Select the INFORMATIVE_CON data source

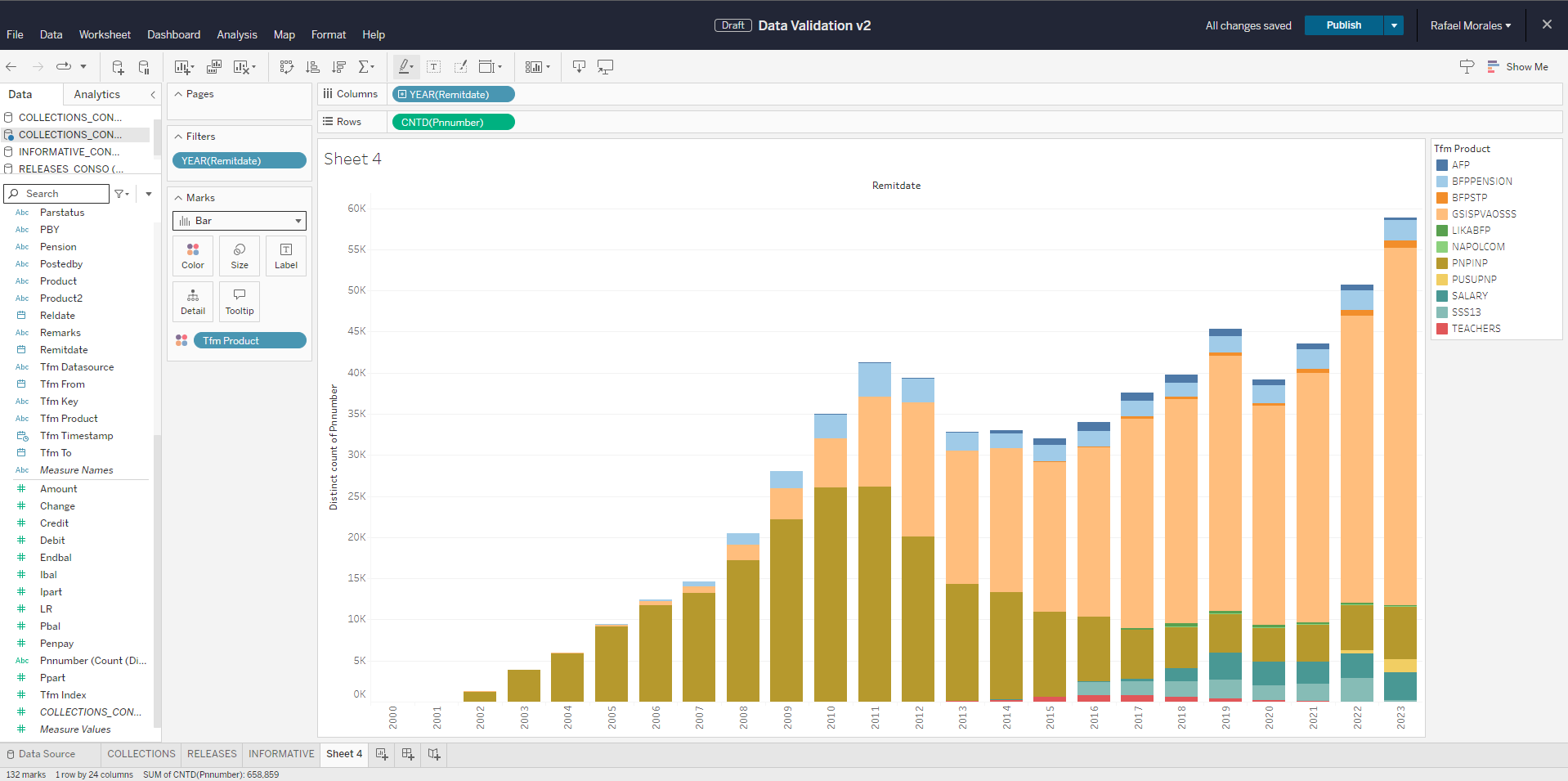(69, 152)
